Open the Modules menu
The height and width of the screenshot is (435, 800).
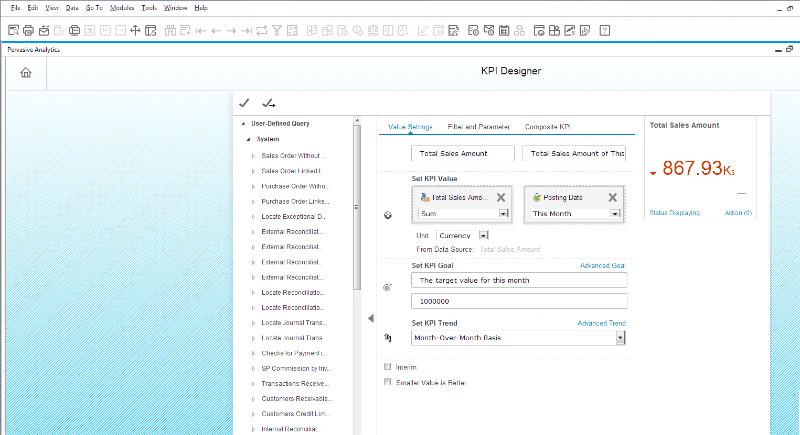tap(122, 7)
